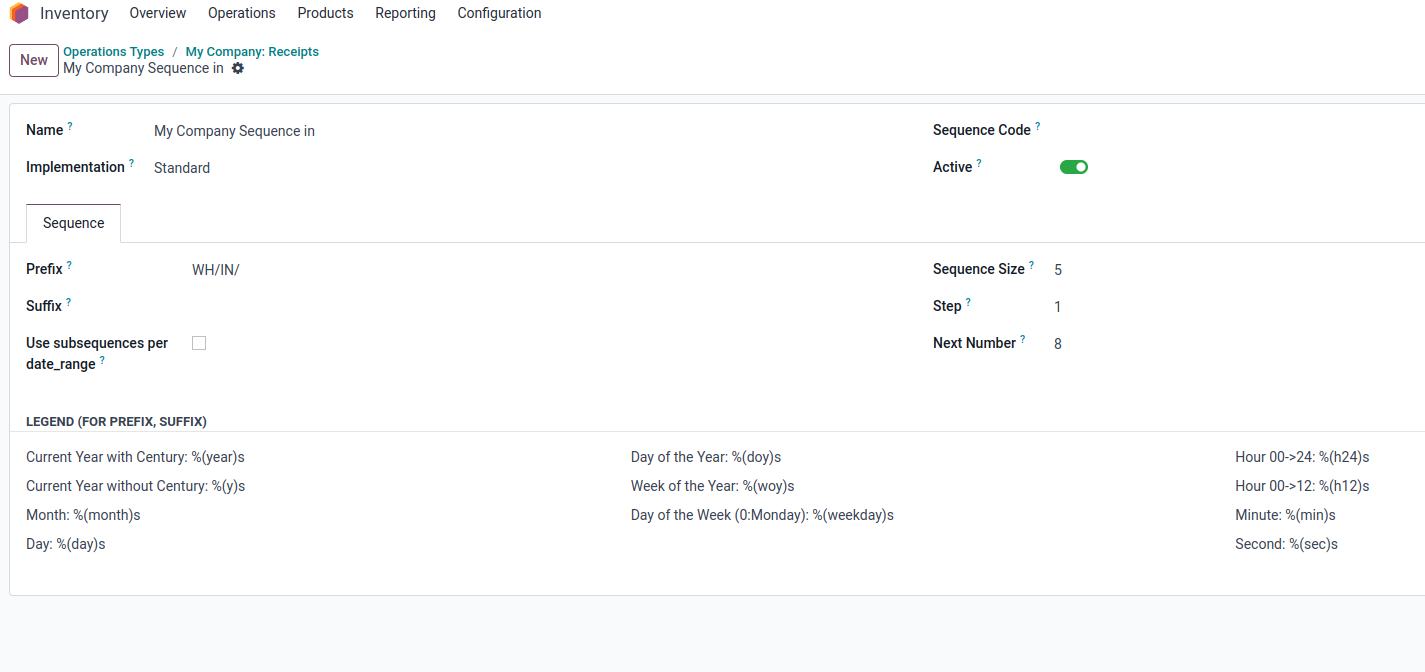Check Use subsequences per date_range box
Image resolution: width=1425 pixels, height=672 pixels.
point(199,343)
